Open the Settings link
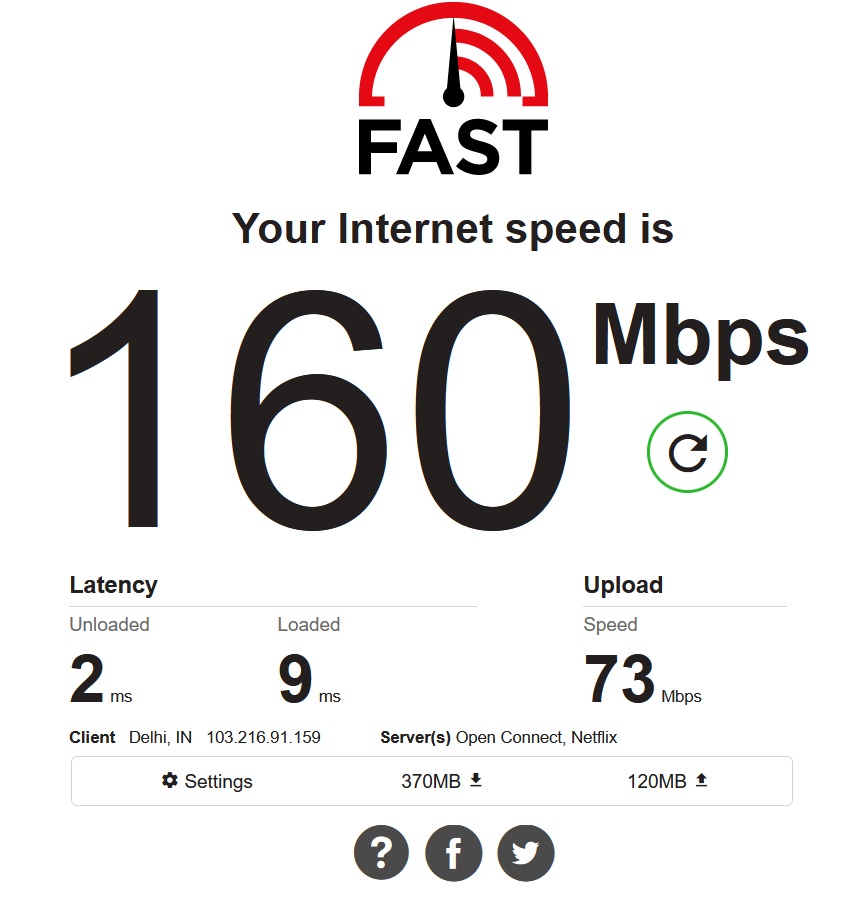Image resolution: width=842 pixels, height=916 pixels. point(207,781)
